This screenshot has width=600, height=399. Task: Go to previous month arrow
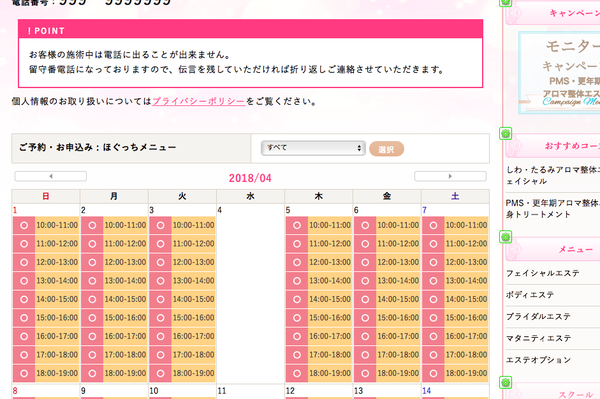[51, 176]
